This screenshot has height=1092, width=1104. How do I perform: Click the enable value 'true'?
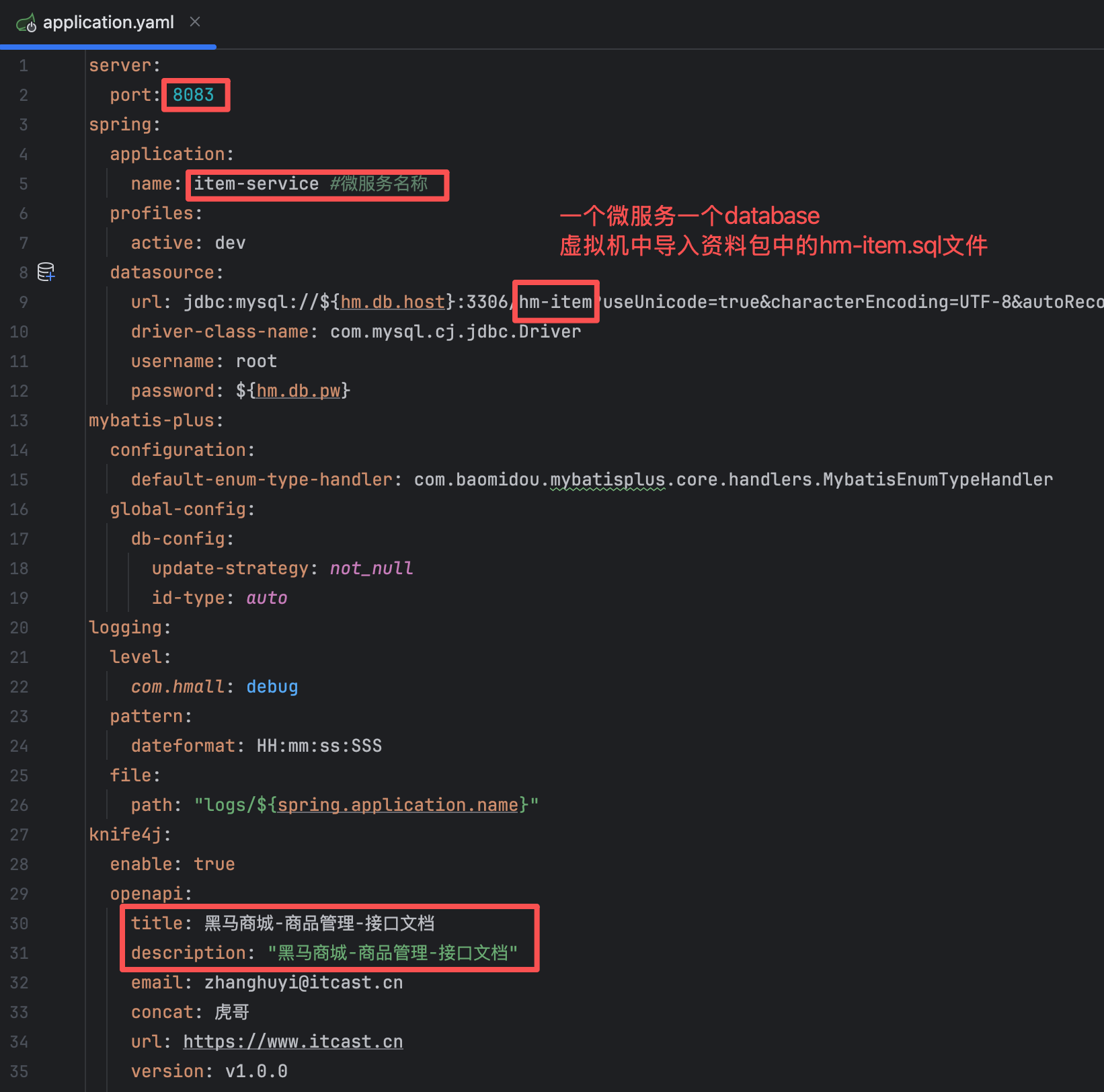[x=214, y=864]
